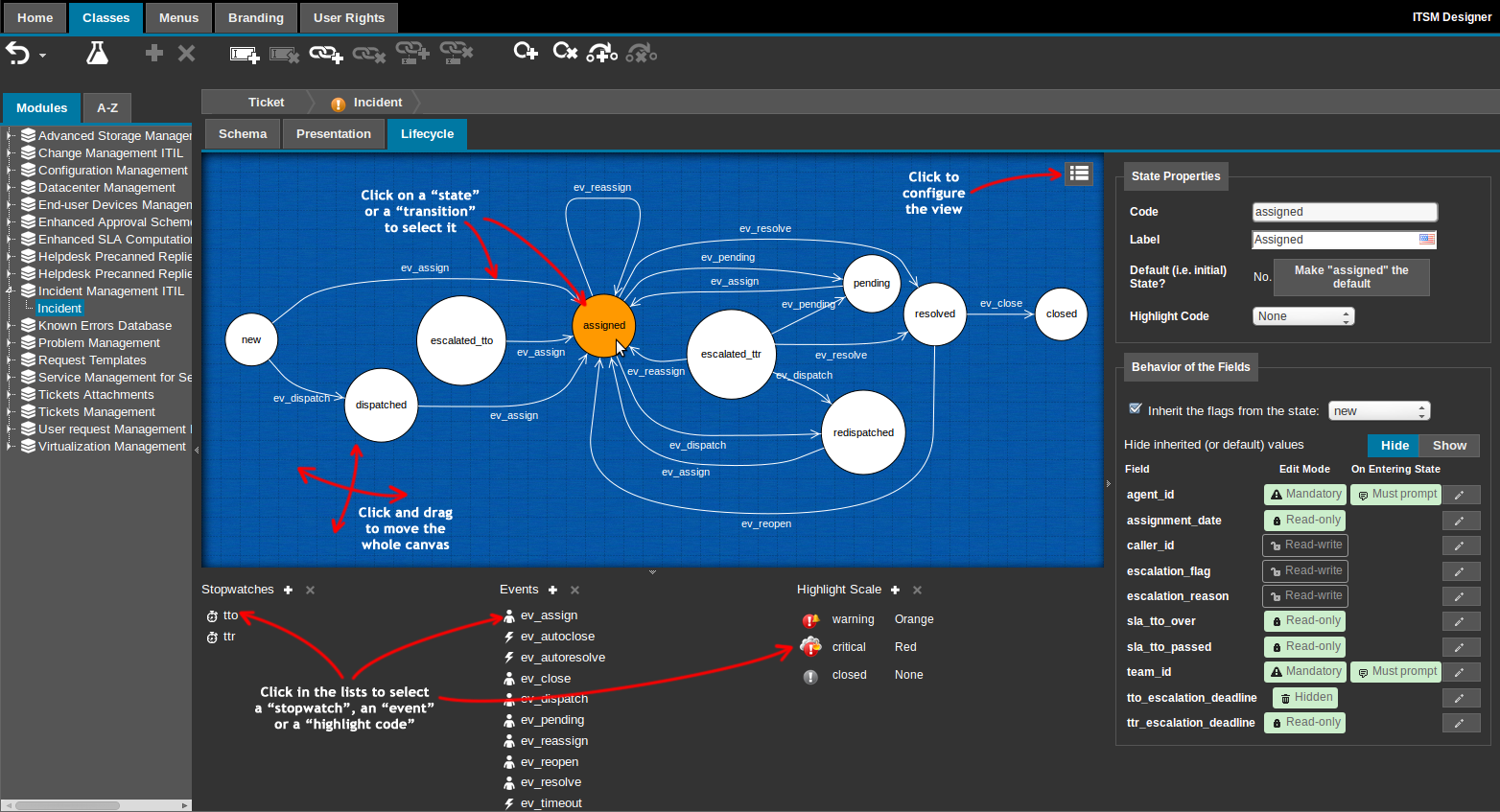Open the Branding menu
Viewport: 1500px width, 812px height.
click(x=255, y=17)
